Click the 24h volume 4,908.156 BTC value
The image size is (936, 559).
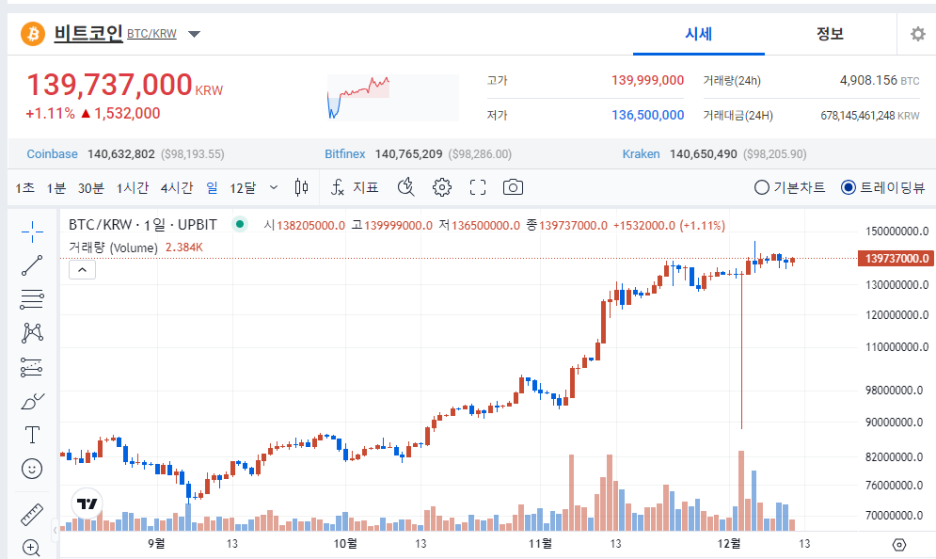tap(879, 80)
